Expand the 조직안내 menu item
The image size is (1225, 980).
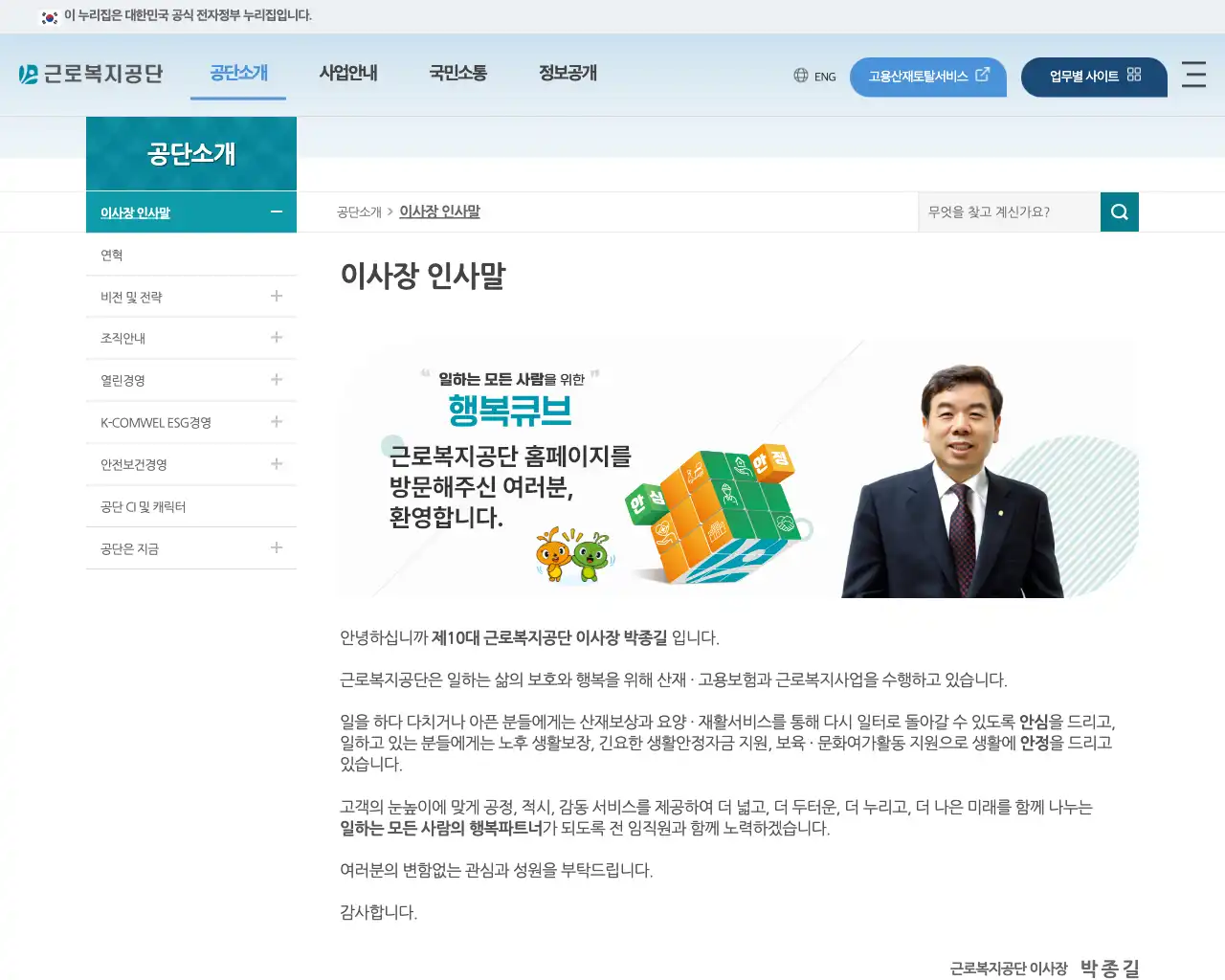point(276,338)
